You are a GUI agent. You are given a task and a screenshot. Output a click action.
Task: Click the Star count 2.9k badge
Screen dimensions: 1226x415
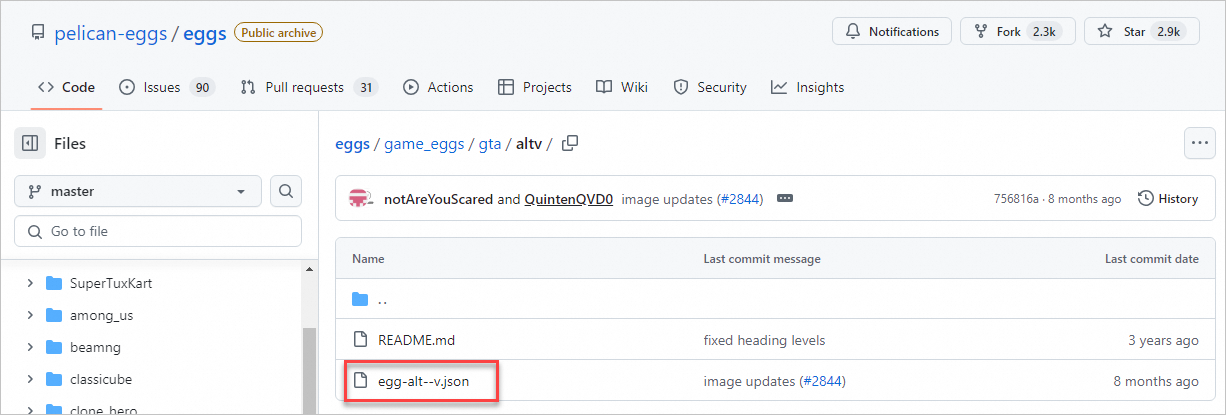1168,31
